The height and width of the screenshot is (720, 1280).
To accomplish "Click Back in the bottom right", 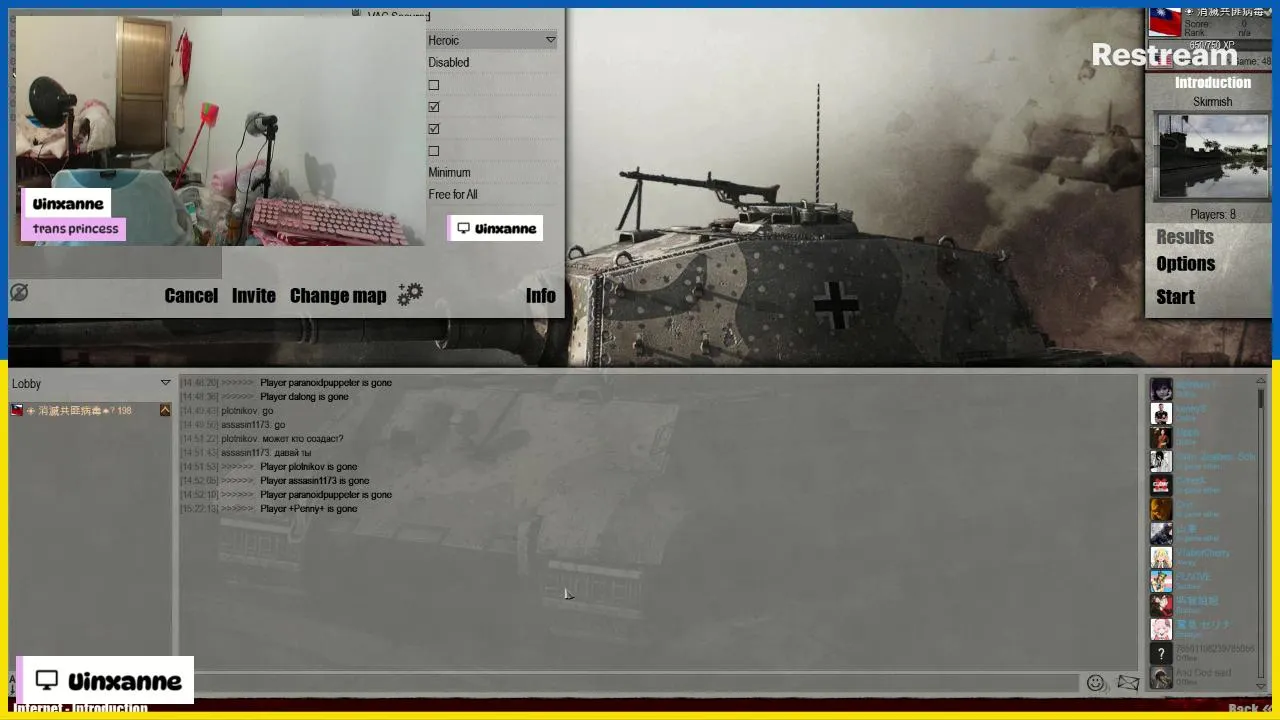I will click(1249, 709).
